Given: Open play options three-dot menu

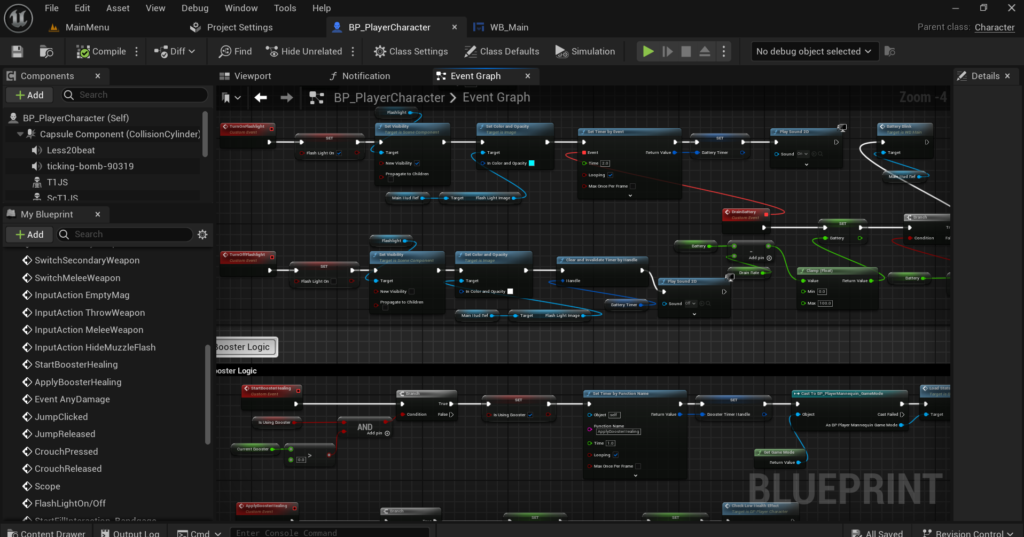Looking at the screenshot, I should pyautogui.click(x=724, y=52).
